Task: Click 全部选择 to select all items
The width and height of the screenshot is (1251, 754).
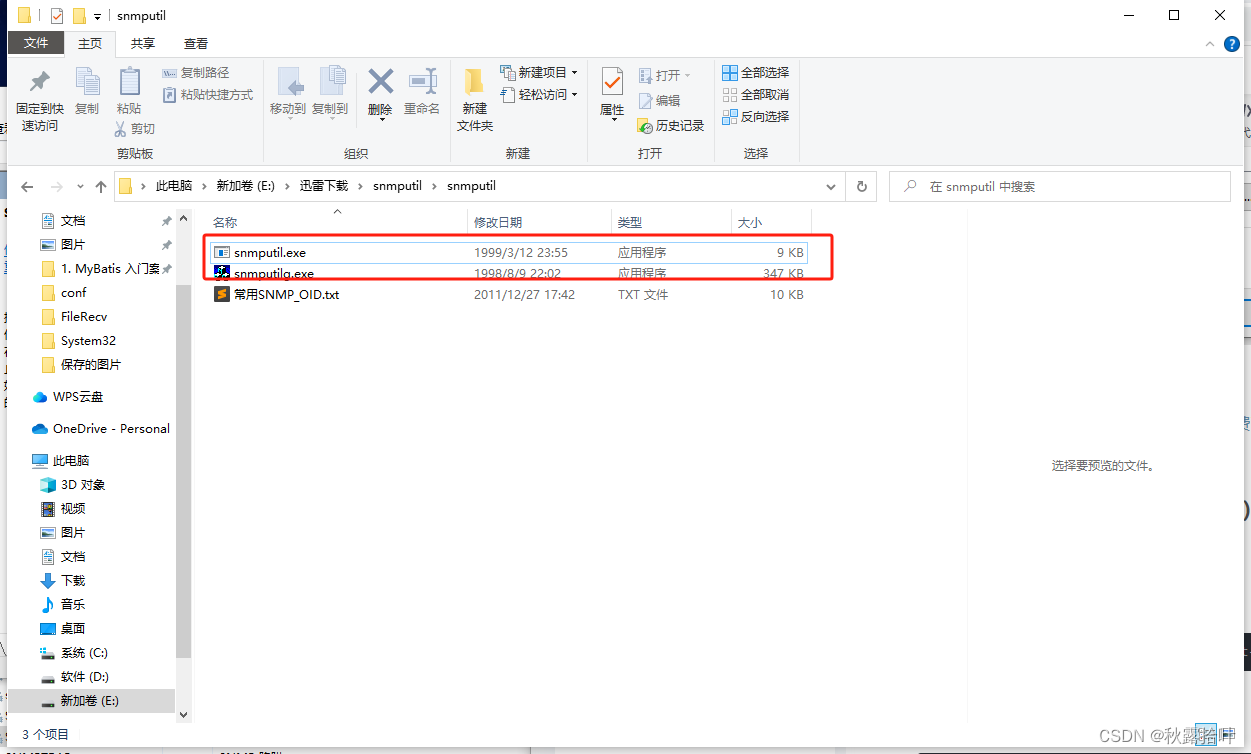Action: coord(755,72)
